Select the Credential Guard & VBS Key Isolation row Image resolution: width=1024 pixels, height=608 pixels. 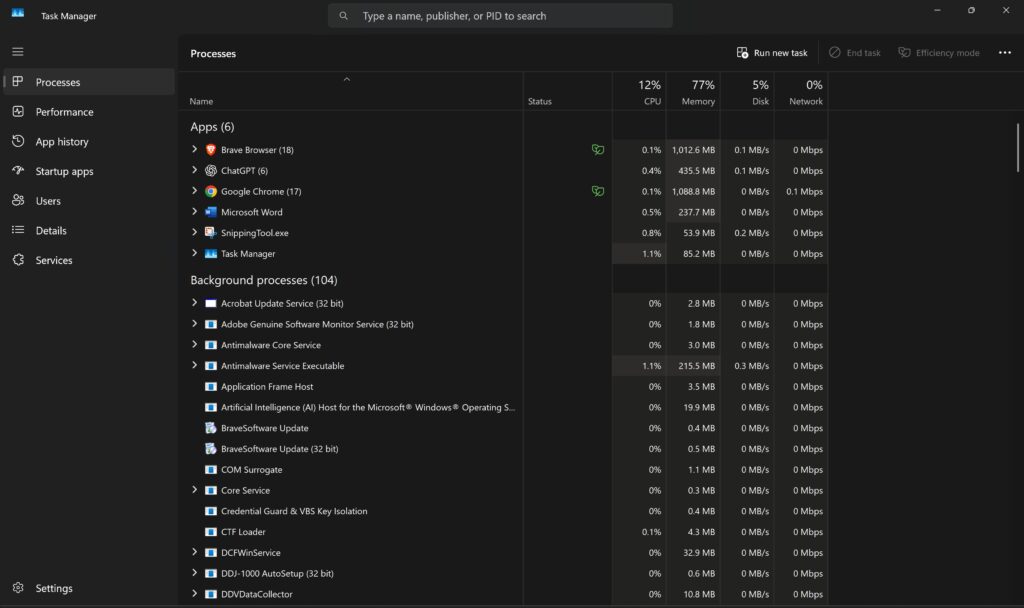click(x=503, y=511)
